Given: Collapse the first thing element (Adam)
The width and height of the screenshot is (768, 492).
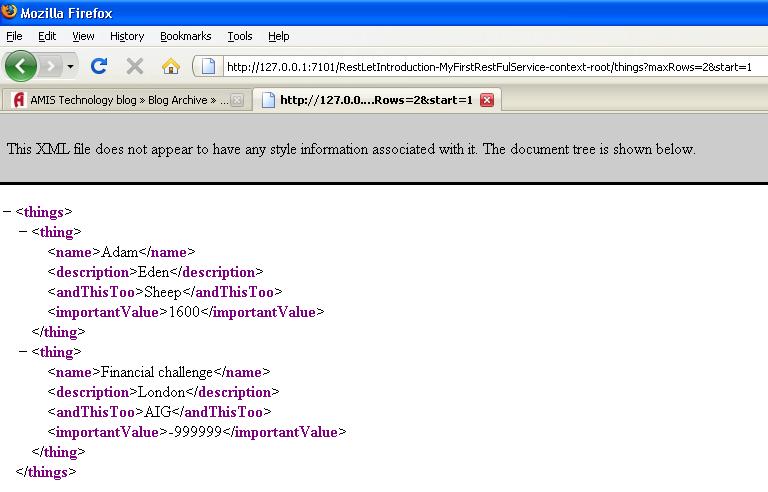Looking at the screenshot, I should (x=23, y=231).
